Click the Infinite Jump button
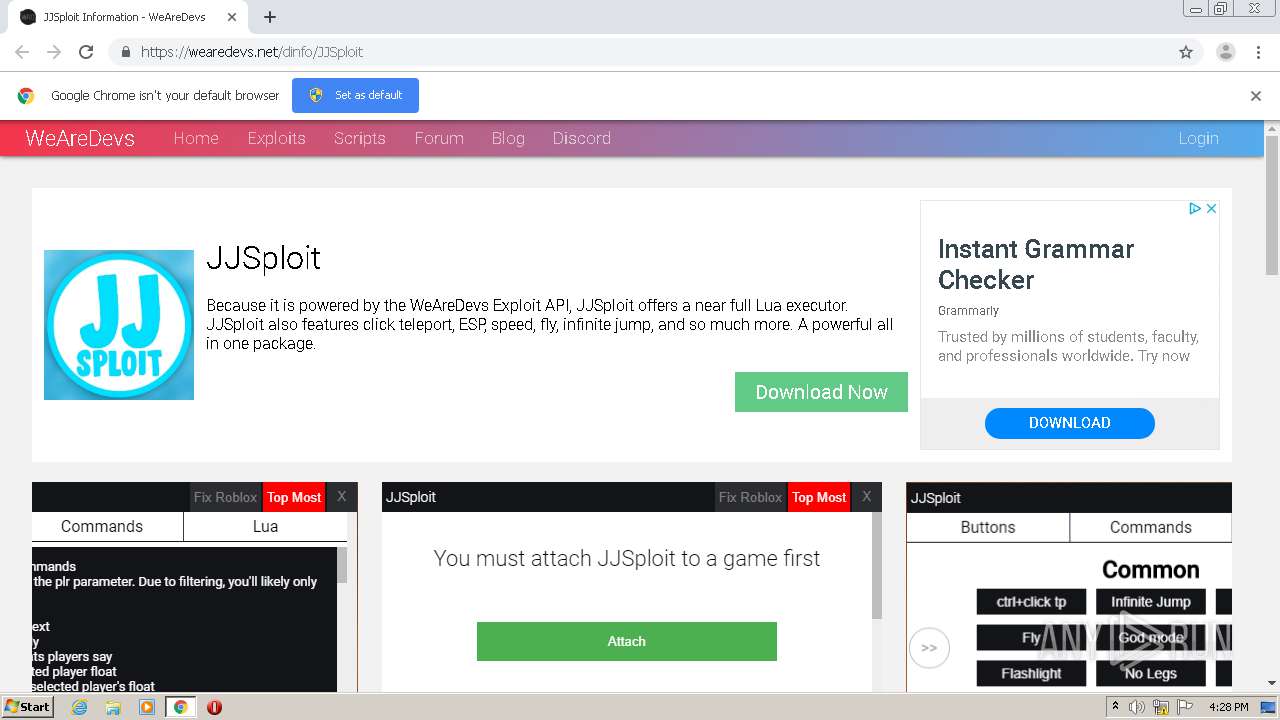Screen dimensions: 1280x720 point(1151,602)
